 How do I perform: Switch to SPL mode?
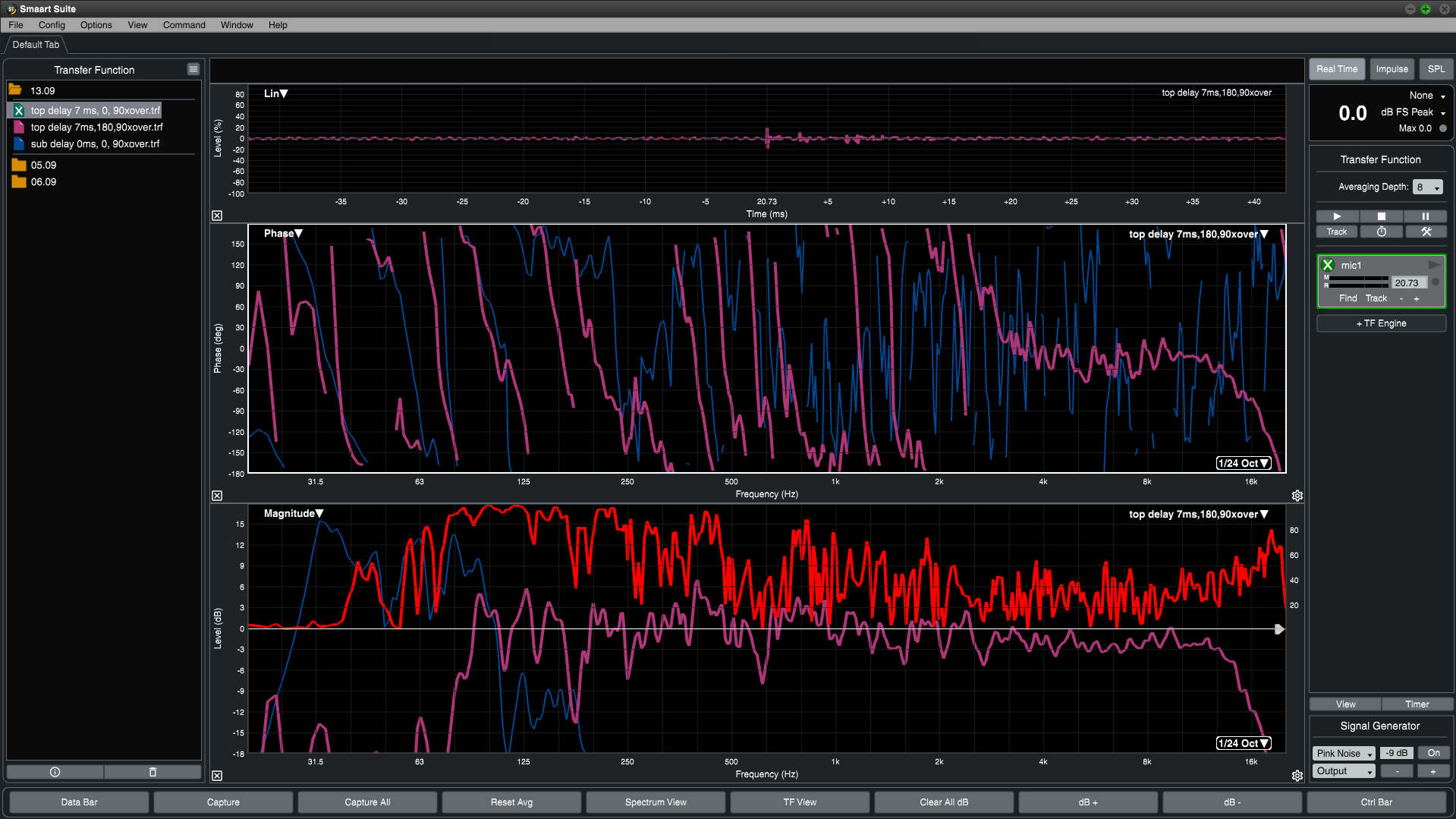(x=1436, y=69)
